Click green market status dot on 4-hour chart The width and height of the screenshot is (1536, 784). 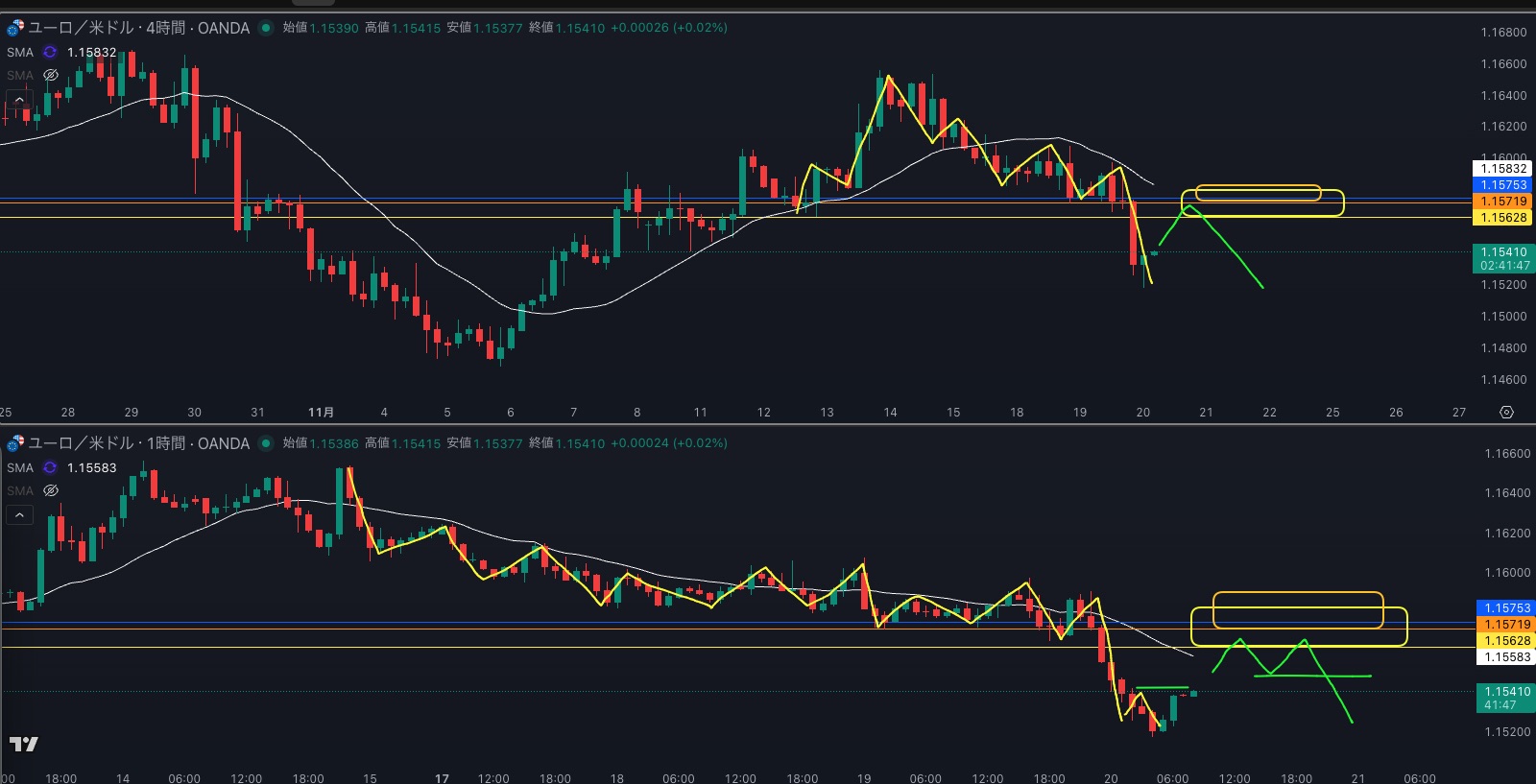click(x=266, y=28)
